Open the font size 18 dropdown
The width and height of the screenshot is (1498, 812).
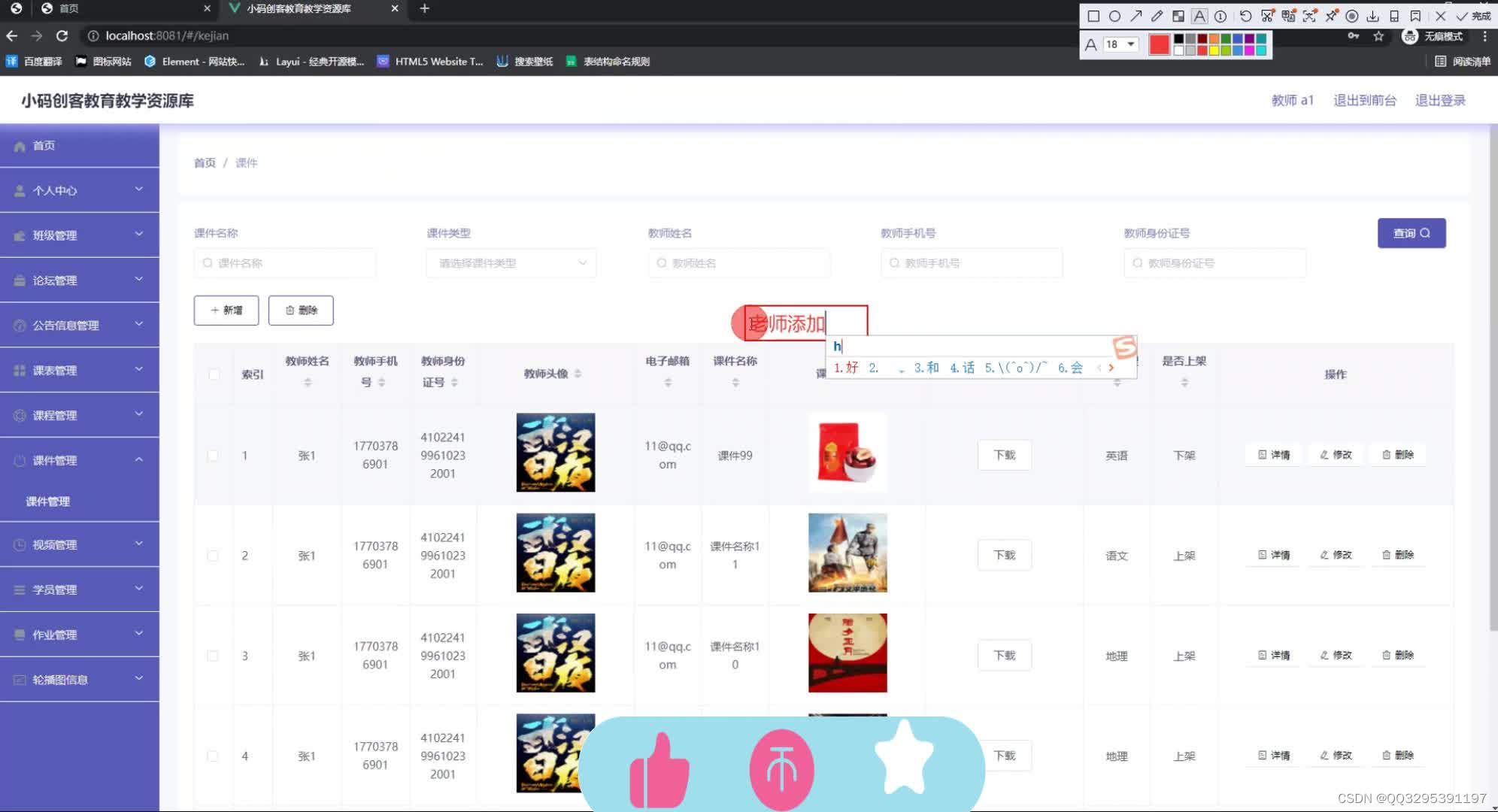click(x=1120, y=44)
